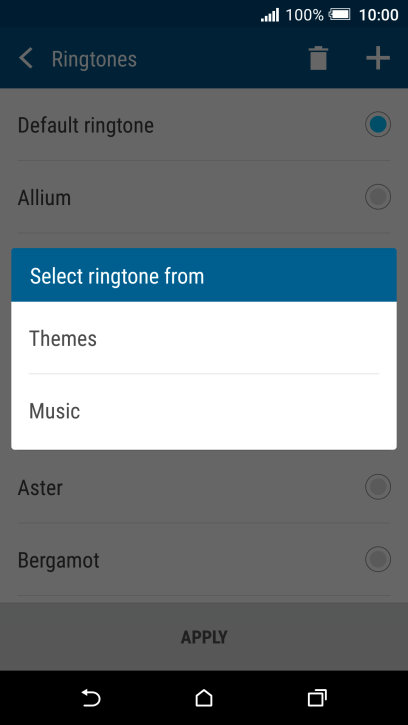This screenshot has width=408, height=725.
Task: Select the Default ringtone radio button
Action: tap(378, 124)
